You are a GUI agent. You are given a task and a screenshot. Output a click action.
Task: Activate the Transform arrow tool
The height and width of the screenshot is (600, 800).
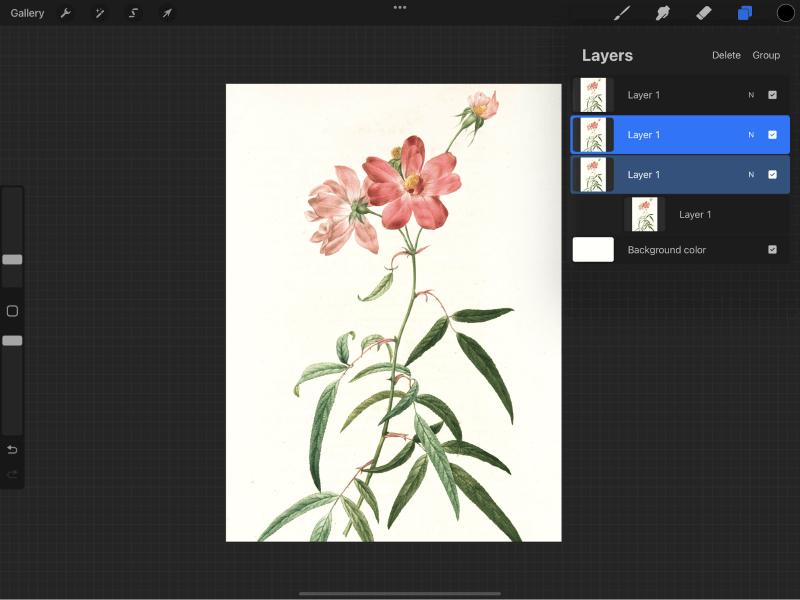[167, 13]
